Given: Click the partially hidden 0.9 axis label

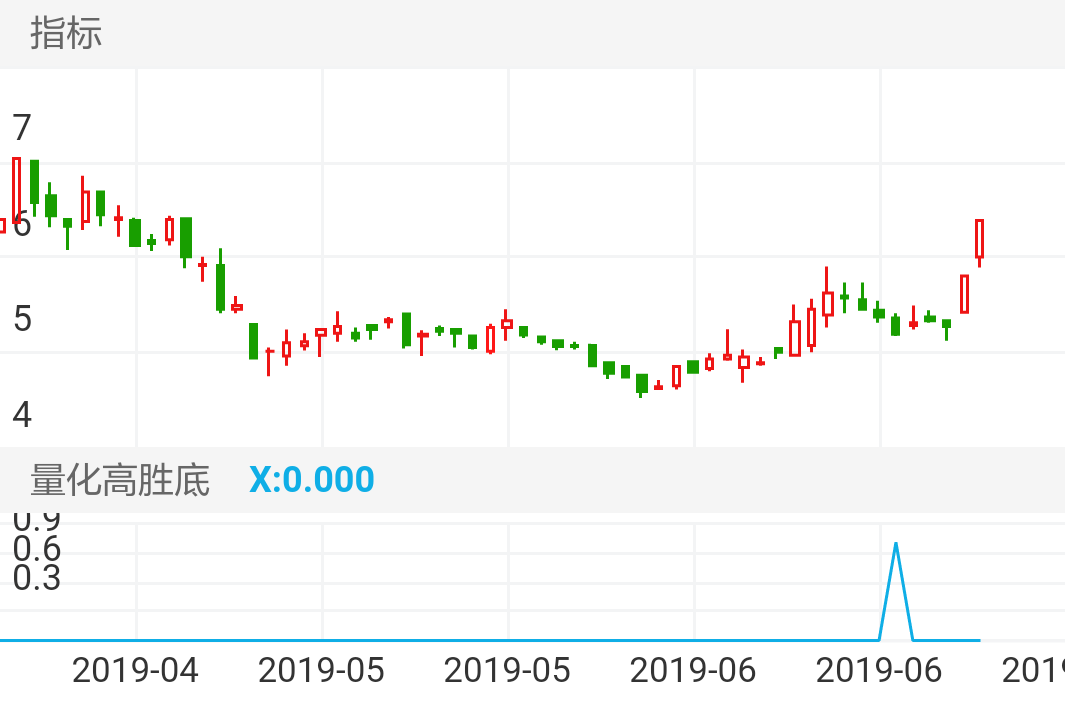Looking at the screenshot, I should click(37, 520).
